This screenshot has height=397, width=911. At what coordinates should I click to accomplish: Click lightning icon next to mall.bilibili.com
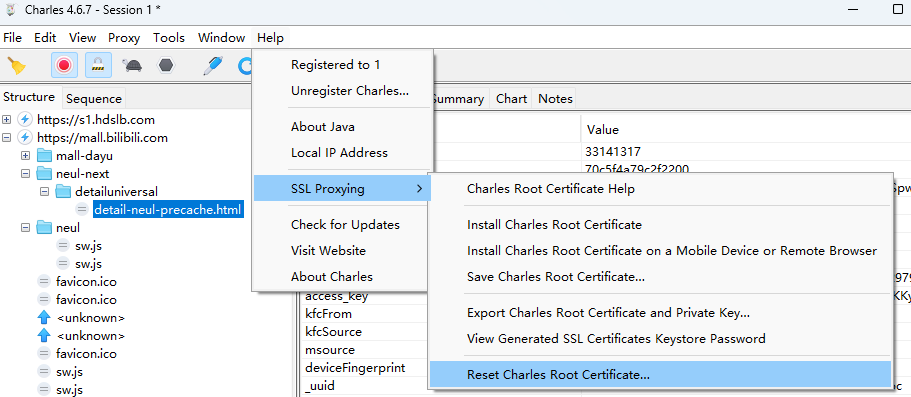coord(25,138)
